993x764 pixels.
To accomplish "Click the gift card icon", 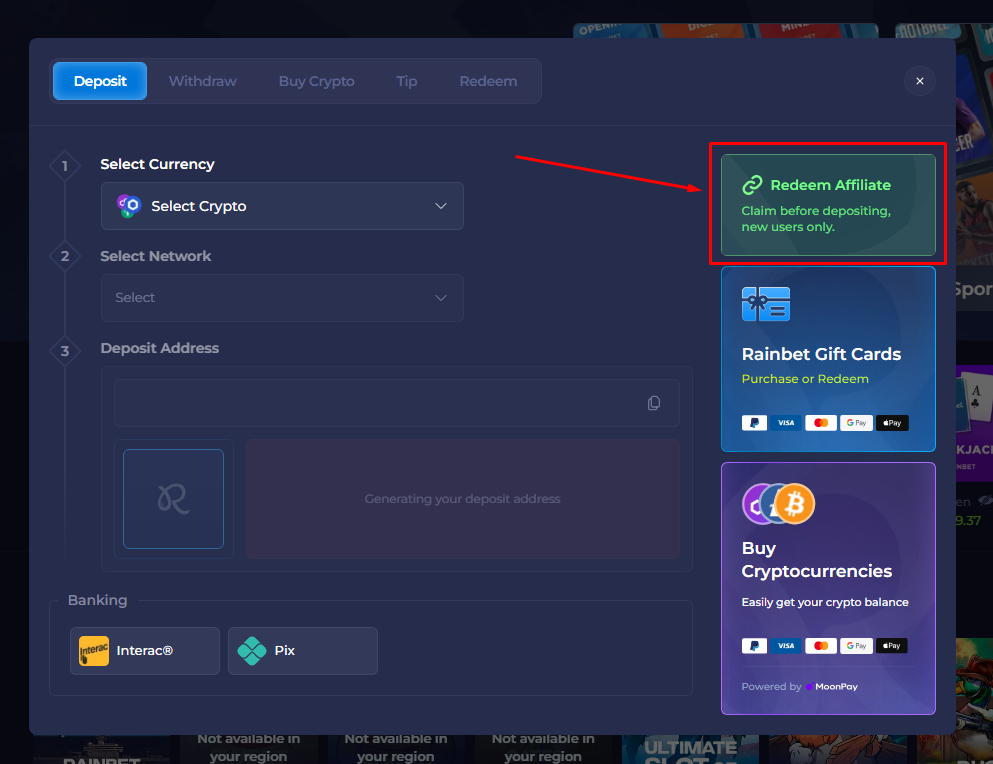I will (766, 304).
